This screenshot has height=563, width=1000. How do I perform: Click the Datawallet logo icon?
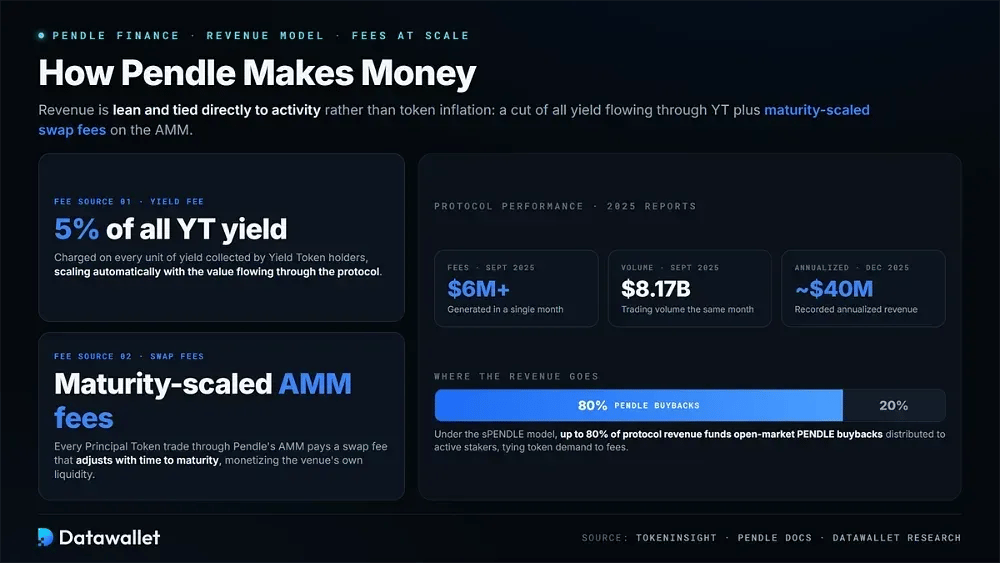click(45, 537)
